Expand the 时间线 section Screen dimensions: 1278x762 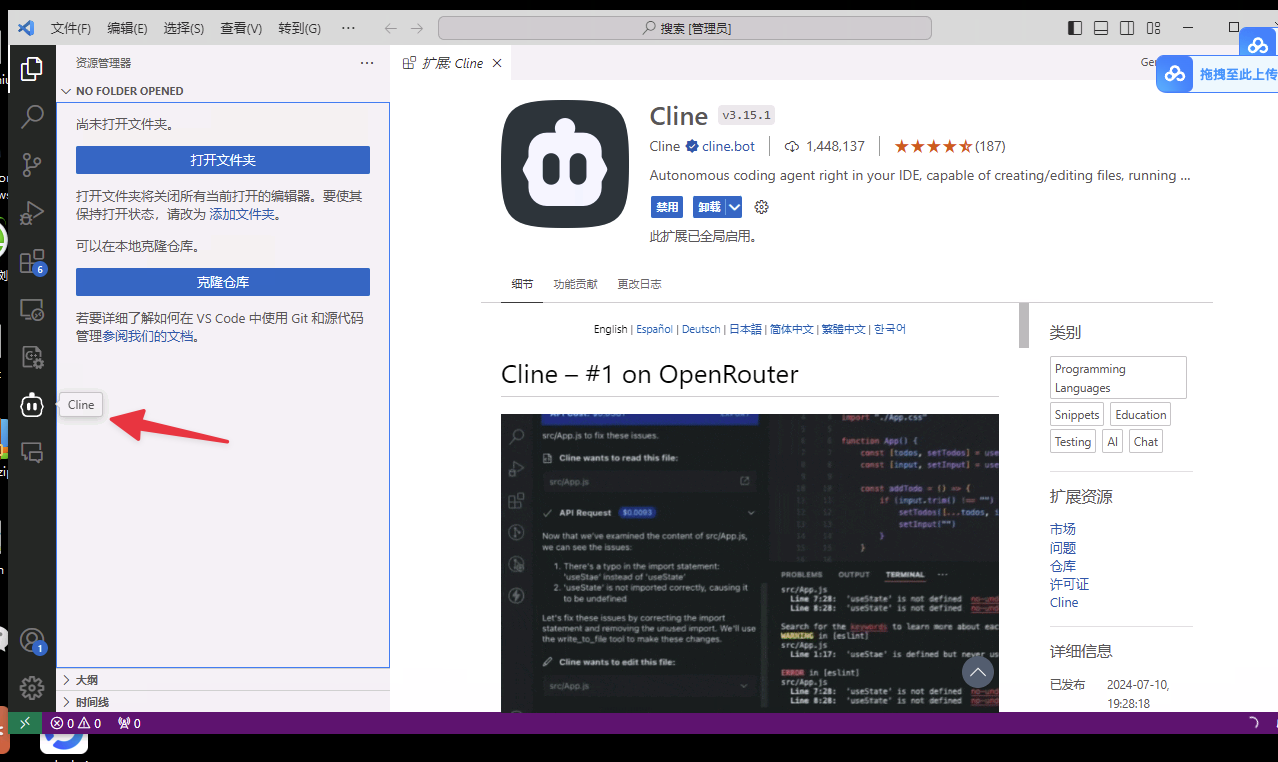[222, 702]
